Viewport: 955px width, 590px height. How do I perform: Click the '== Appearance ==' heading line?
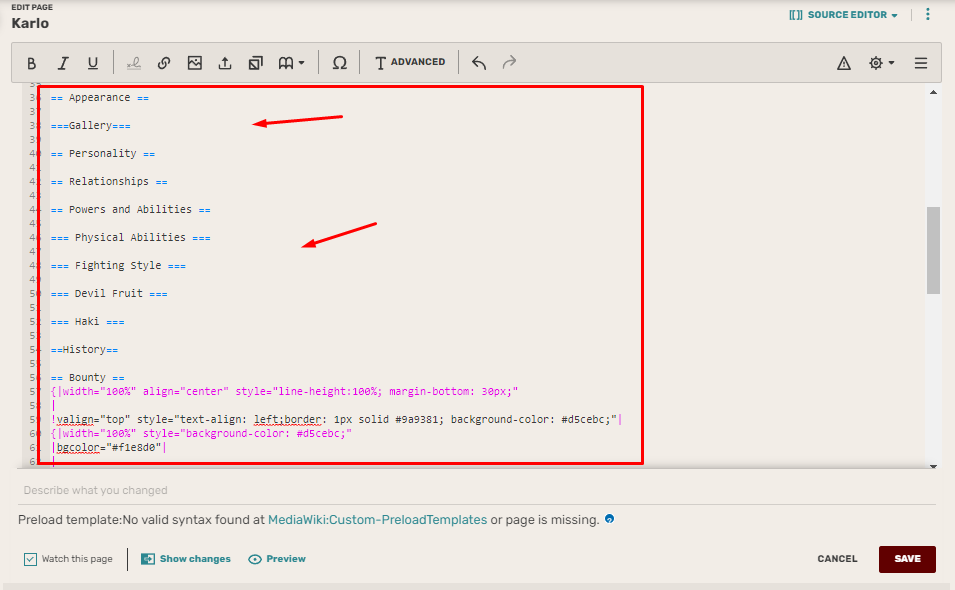point(100,97)
